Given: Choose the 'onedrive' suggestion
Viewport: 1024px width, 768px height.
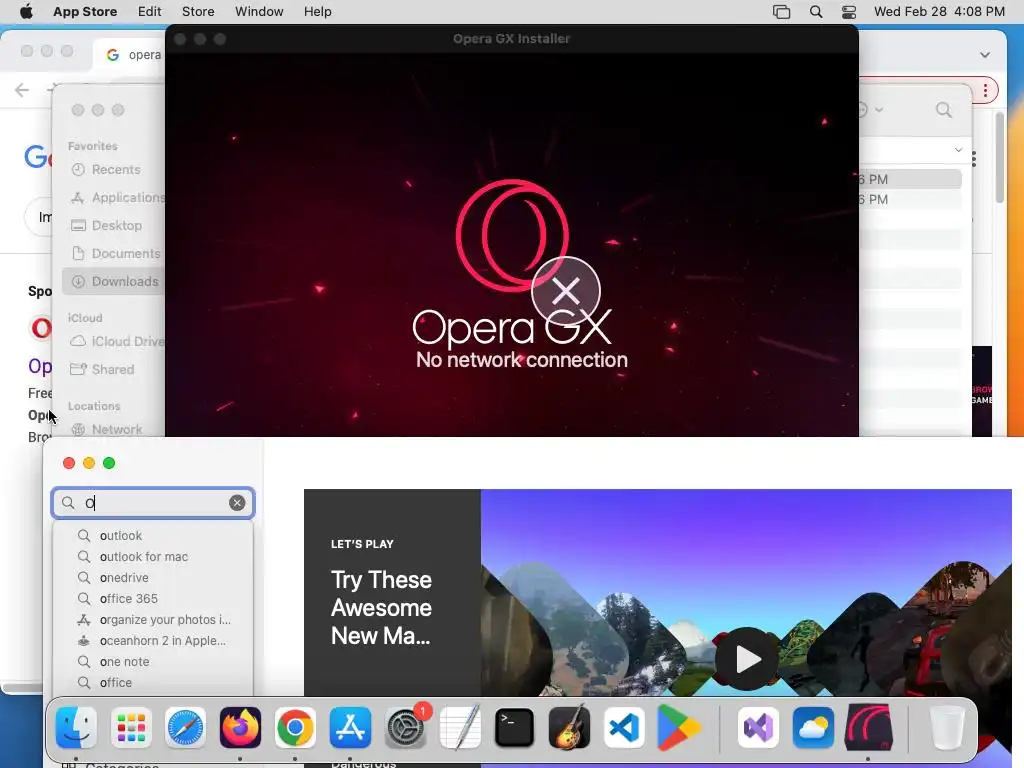Looking at the screenshot, I should point(153,577).
